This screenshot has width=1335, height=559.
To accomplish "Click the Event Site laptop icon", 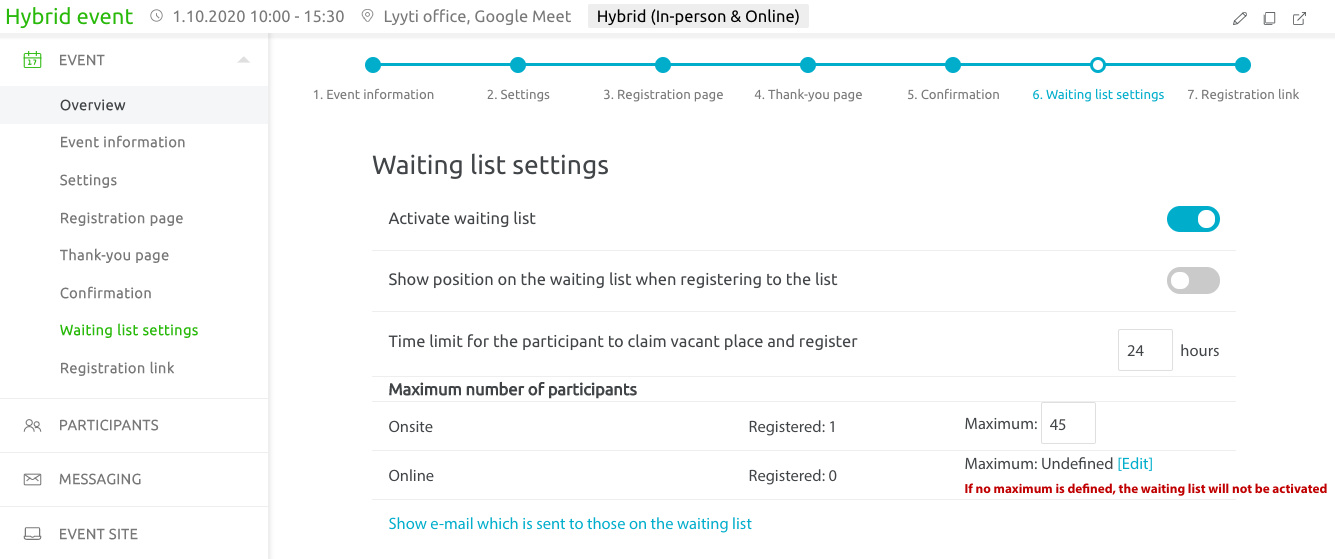I will coord(32,534).
